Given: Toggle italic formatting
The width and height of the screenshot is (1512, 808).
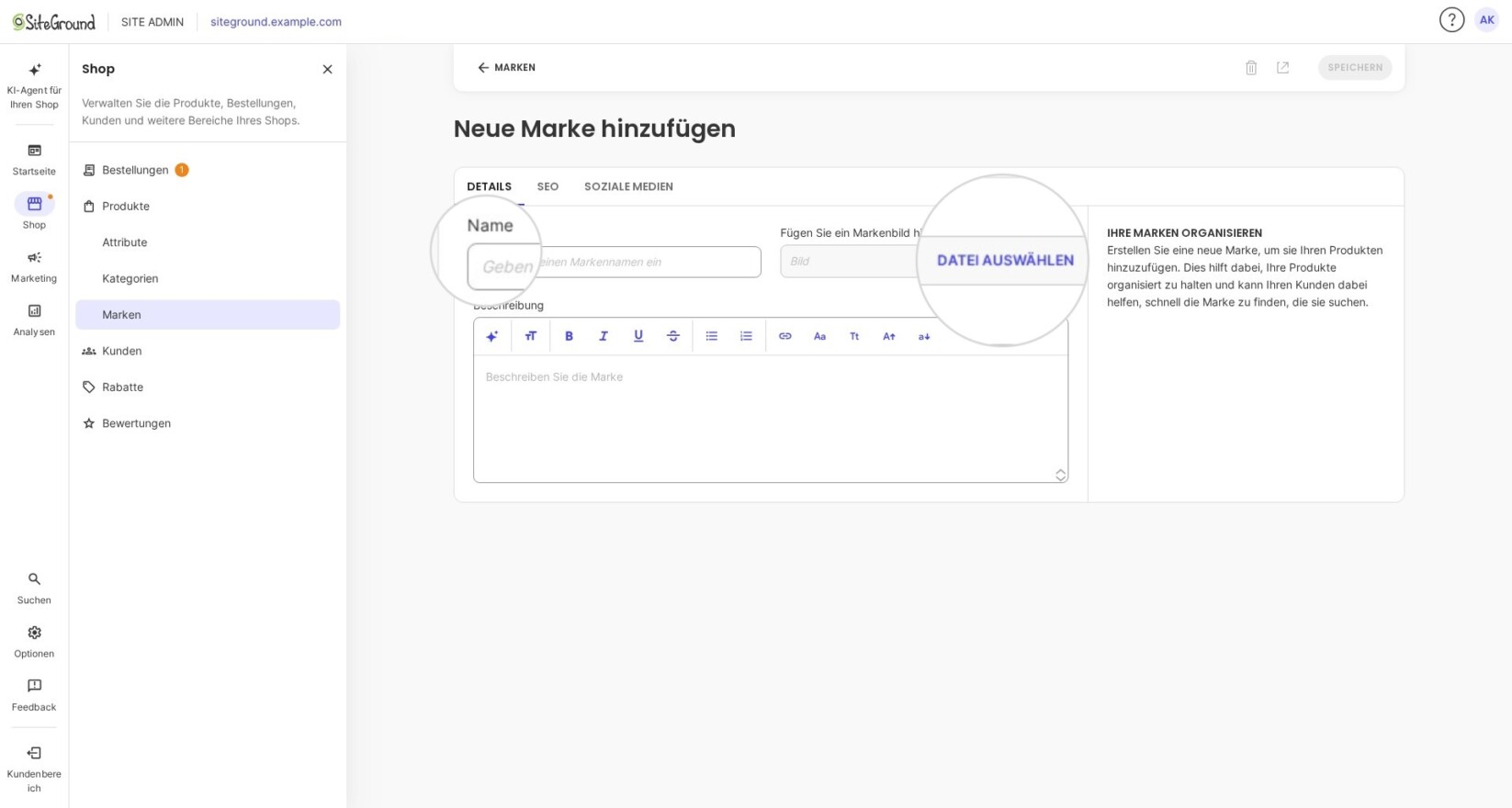Looking at the screenshot, I should point(604,336).
